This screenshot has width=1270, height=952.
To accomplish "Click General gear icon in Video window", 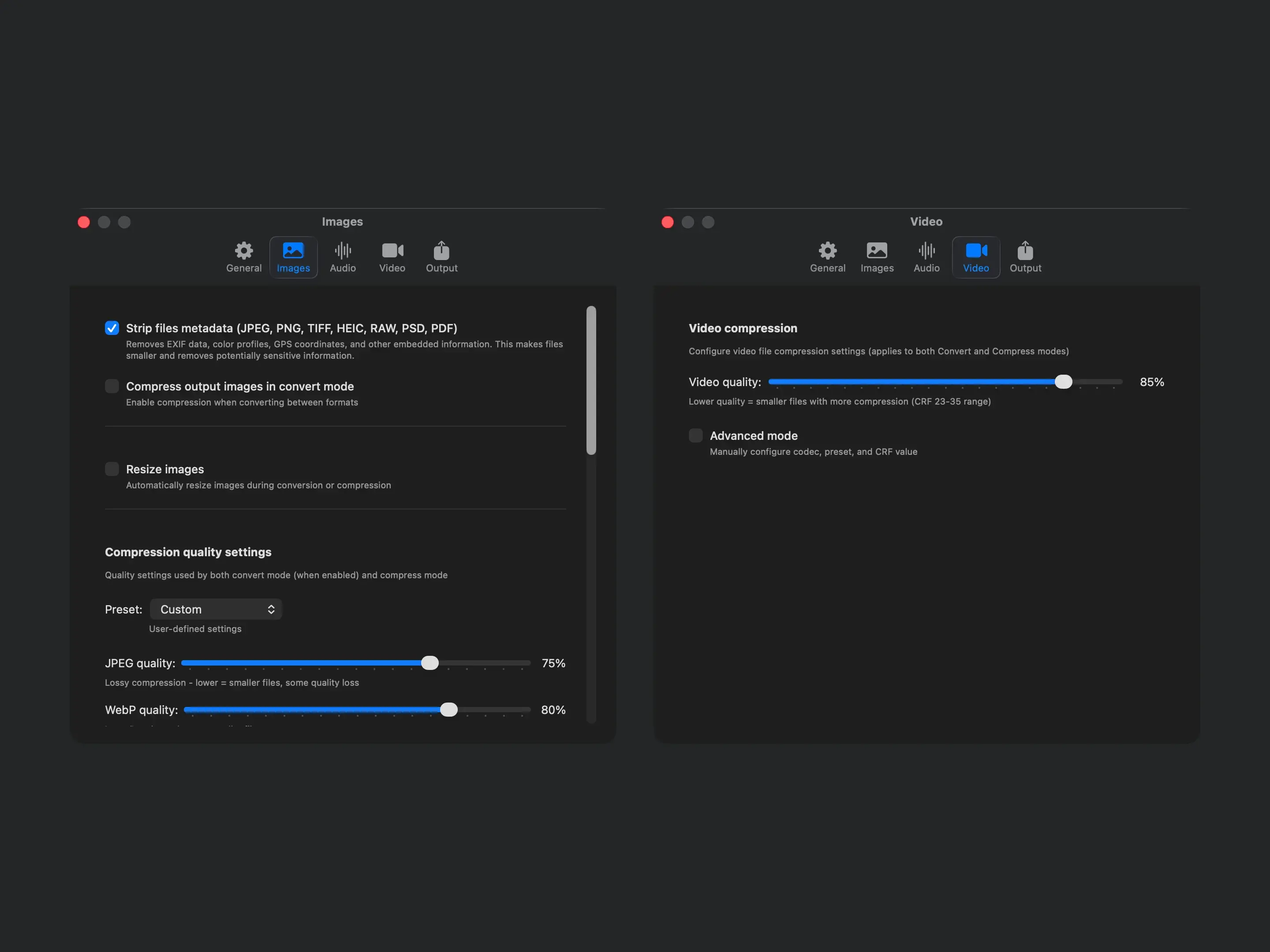I will [x=827, y=251].
